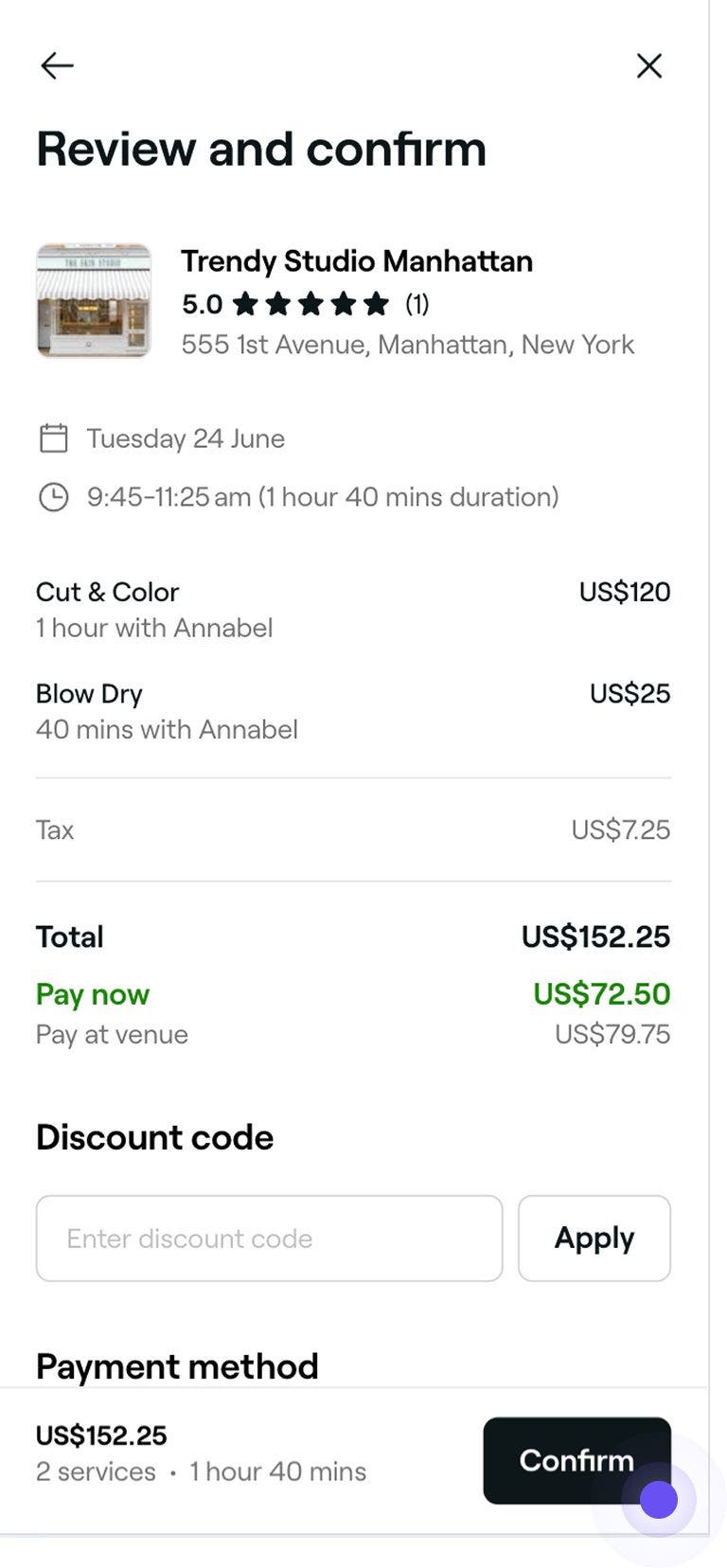This screenshot has width=727, height=1568.
Task: Tap the purple floating circle indicator
Action: tap(659, 1500)
